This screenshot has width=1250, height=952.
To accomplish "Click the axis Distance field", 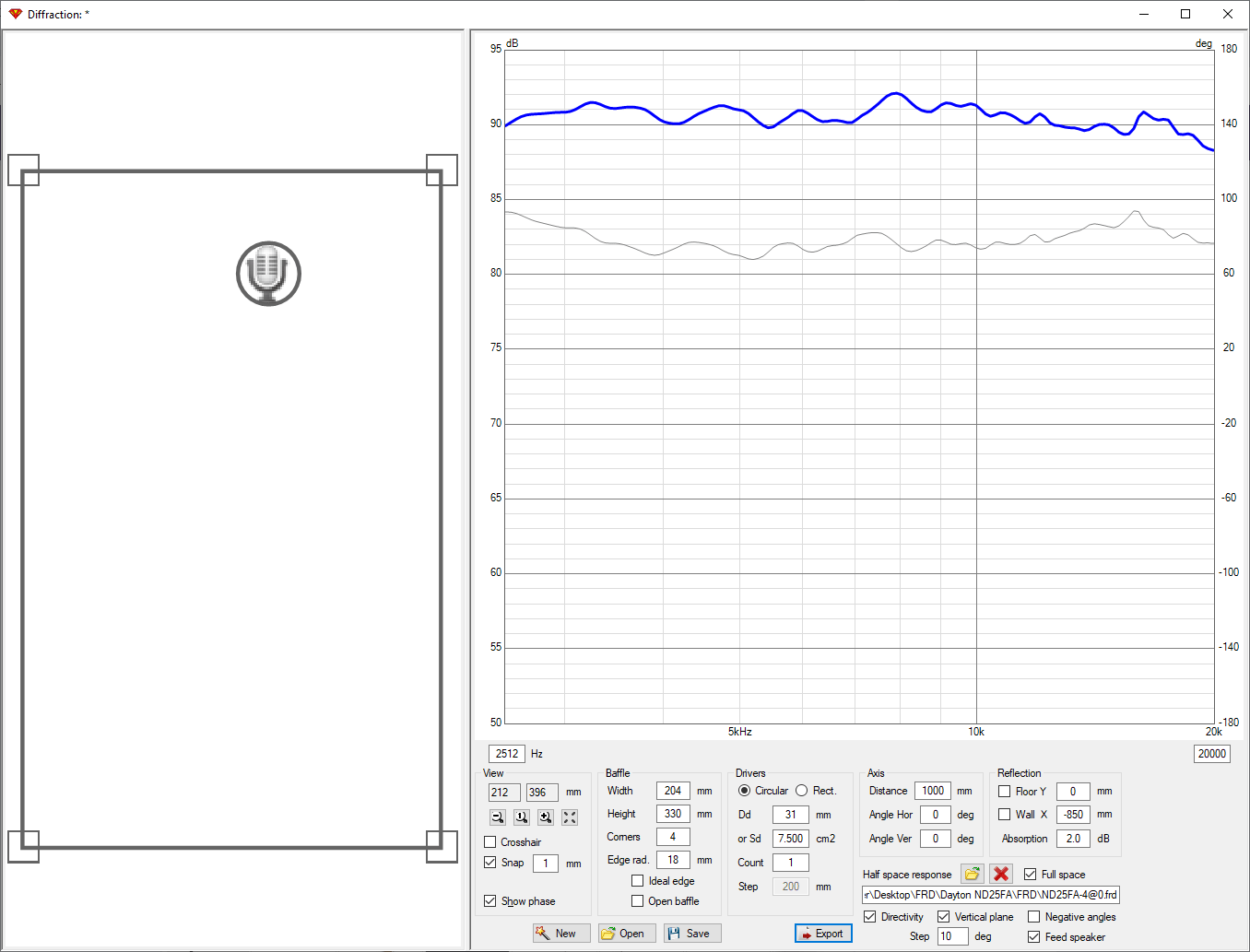I will 933,791.
